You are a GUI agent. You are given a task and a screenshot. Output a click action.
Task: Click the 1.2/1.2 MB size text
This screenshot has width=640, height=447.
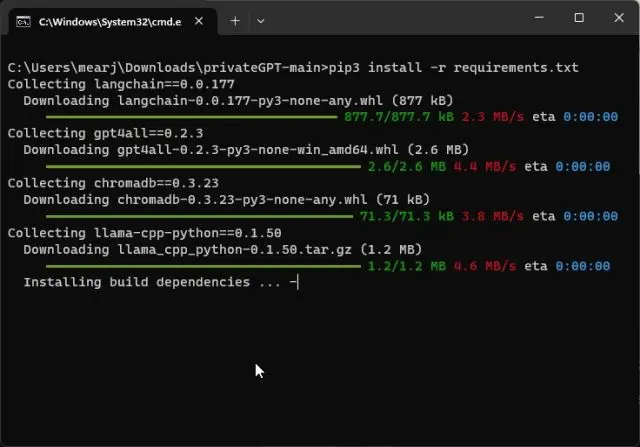click(x=407, y=267)
